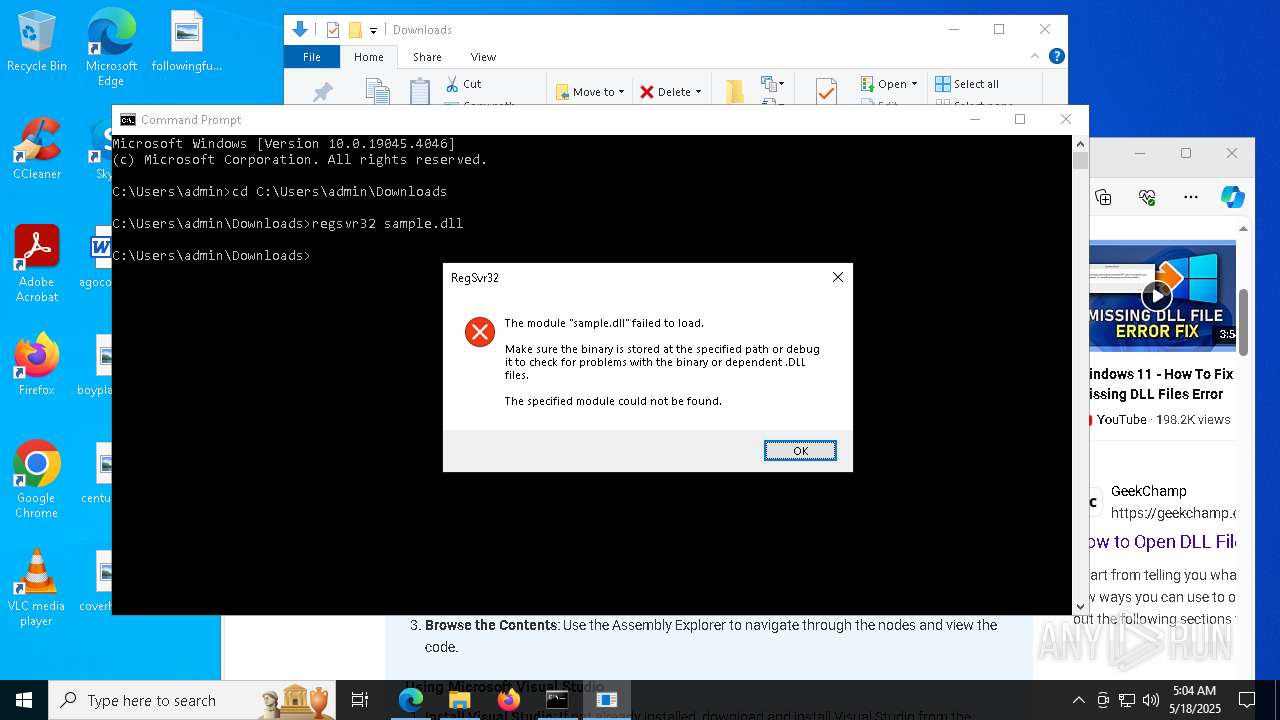Open Task View on taskbar
Screen dimensions: 1280x720
coord(360,700)
